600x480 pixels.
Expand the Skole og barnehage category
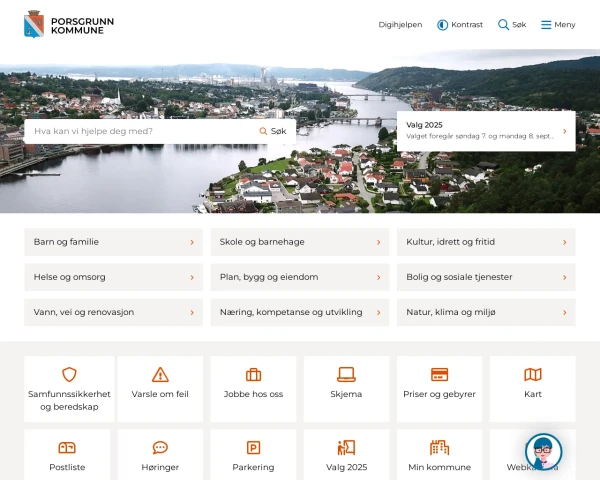[299, 242]
